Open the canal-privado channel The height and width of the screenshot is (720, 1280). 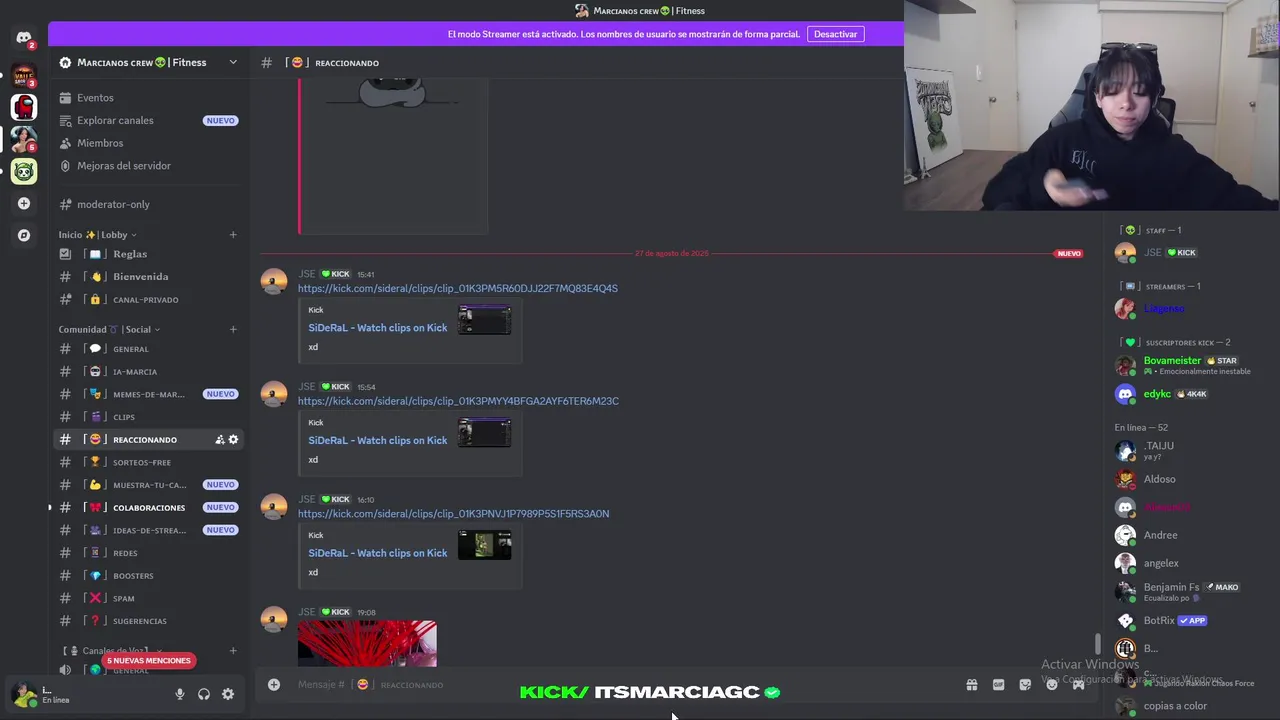point(148,300)
